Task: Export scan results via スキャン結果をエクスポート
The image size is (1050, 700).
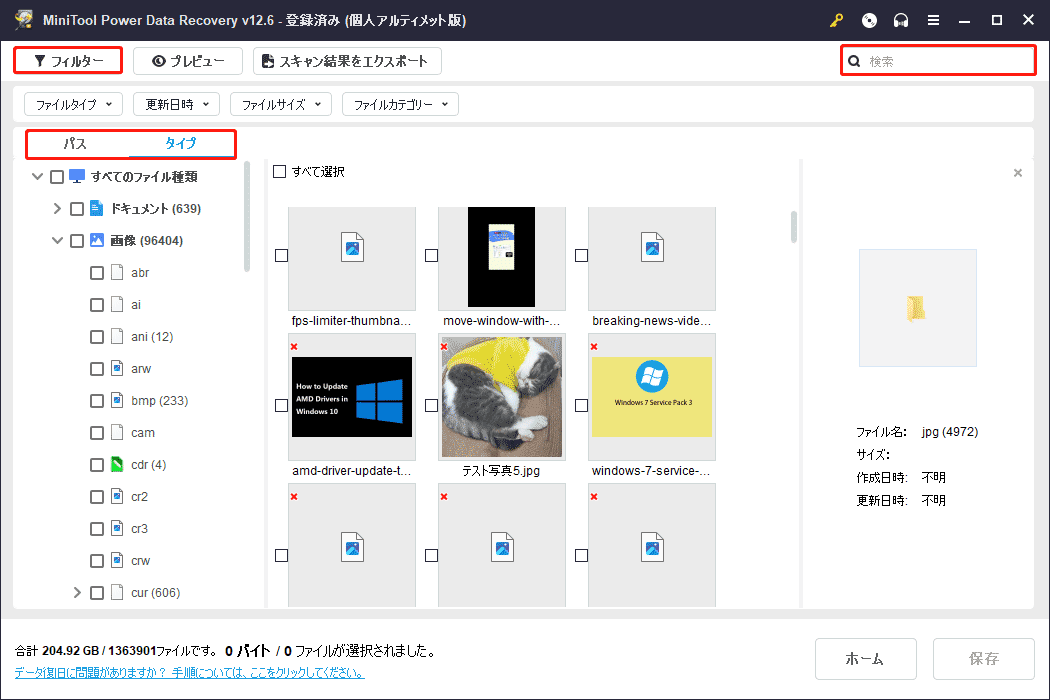Action: (x=347, y=60)
